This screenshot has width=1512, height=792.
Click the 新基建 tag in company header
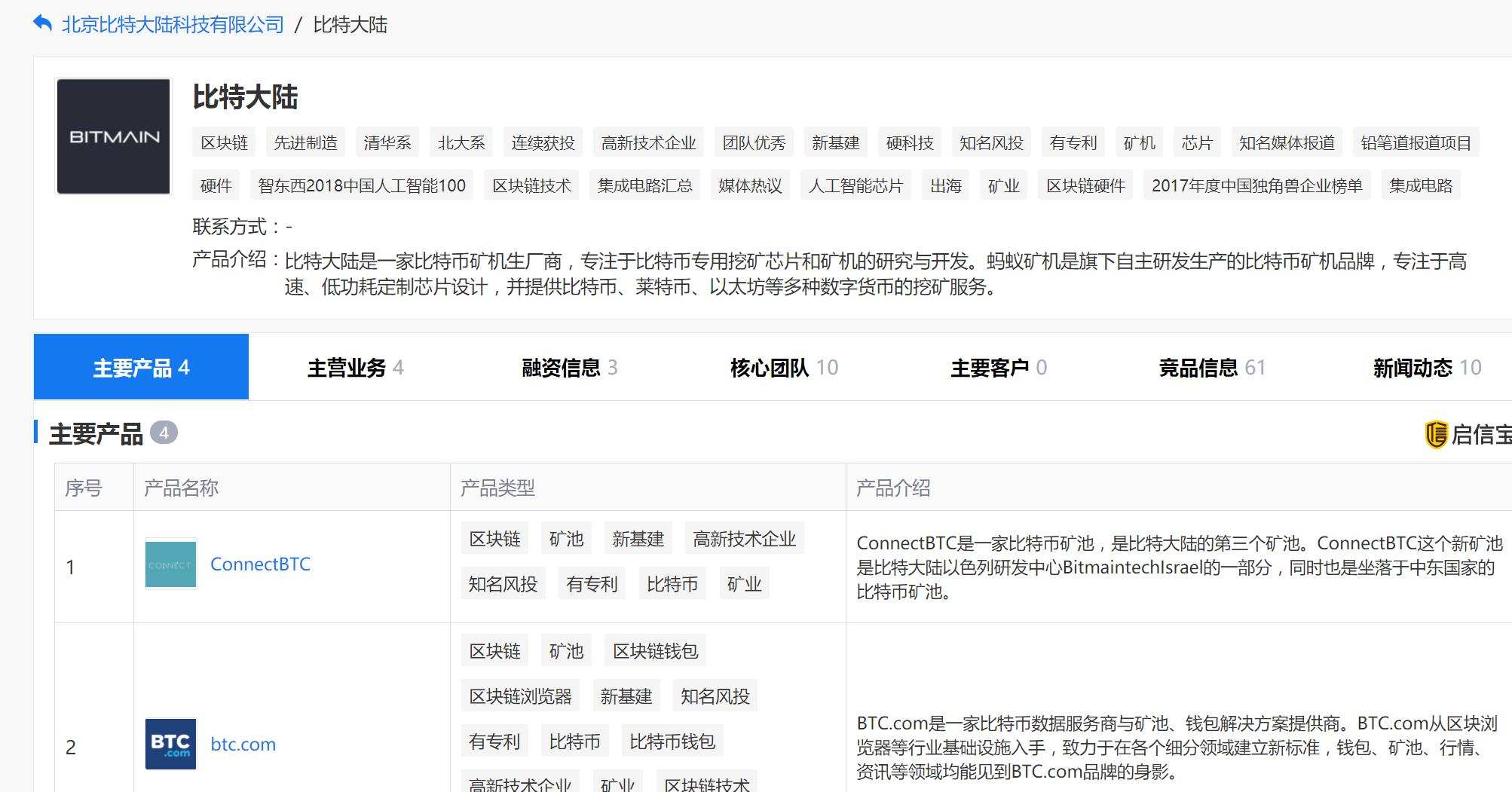(x=836, y=142)
